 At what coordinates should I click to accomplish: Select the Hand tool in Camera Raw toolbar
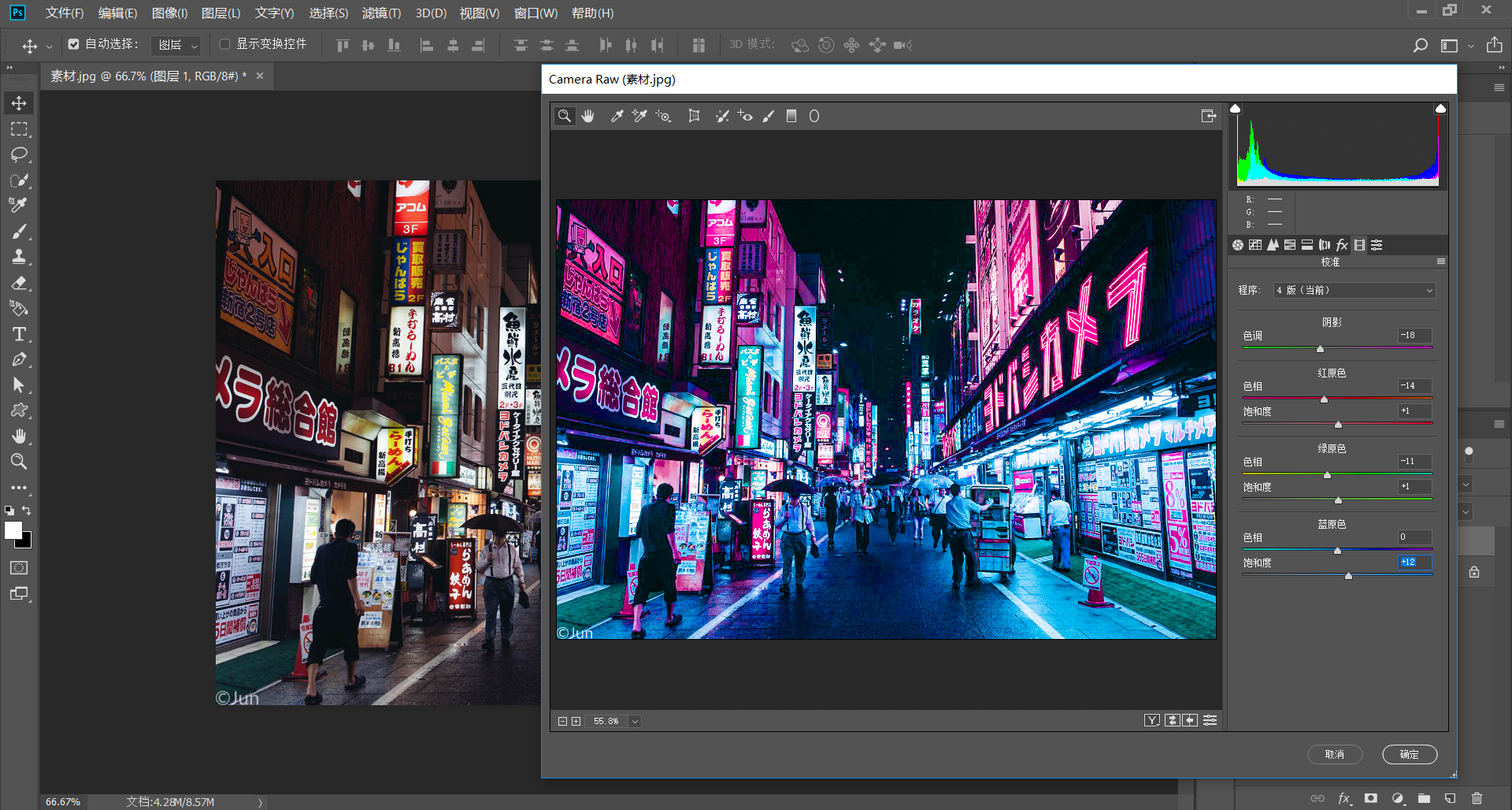click(x=587, y=116)
